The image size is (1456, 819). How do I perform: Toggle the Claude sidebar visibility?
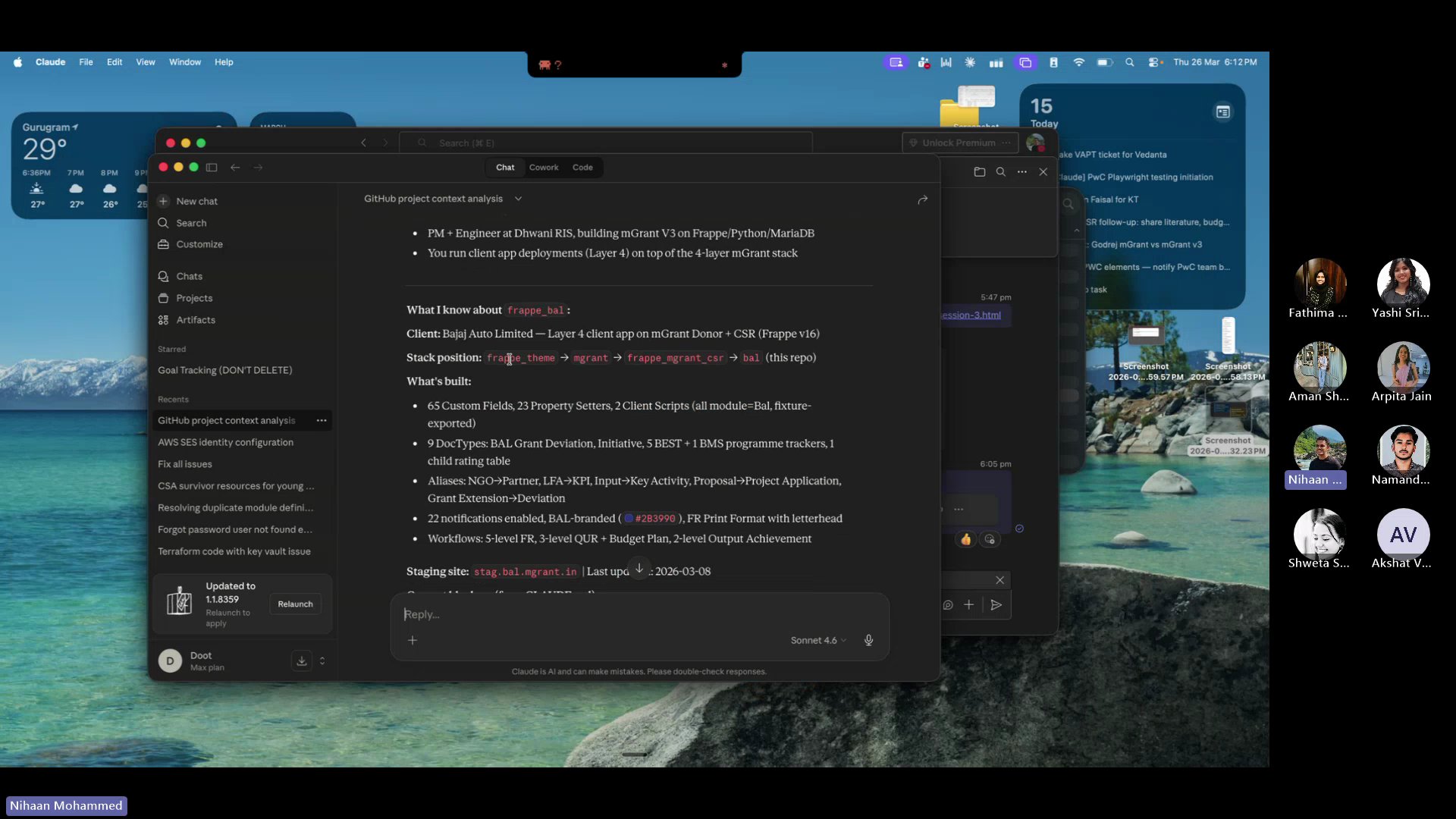(212, 168)
